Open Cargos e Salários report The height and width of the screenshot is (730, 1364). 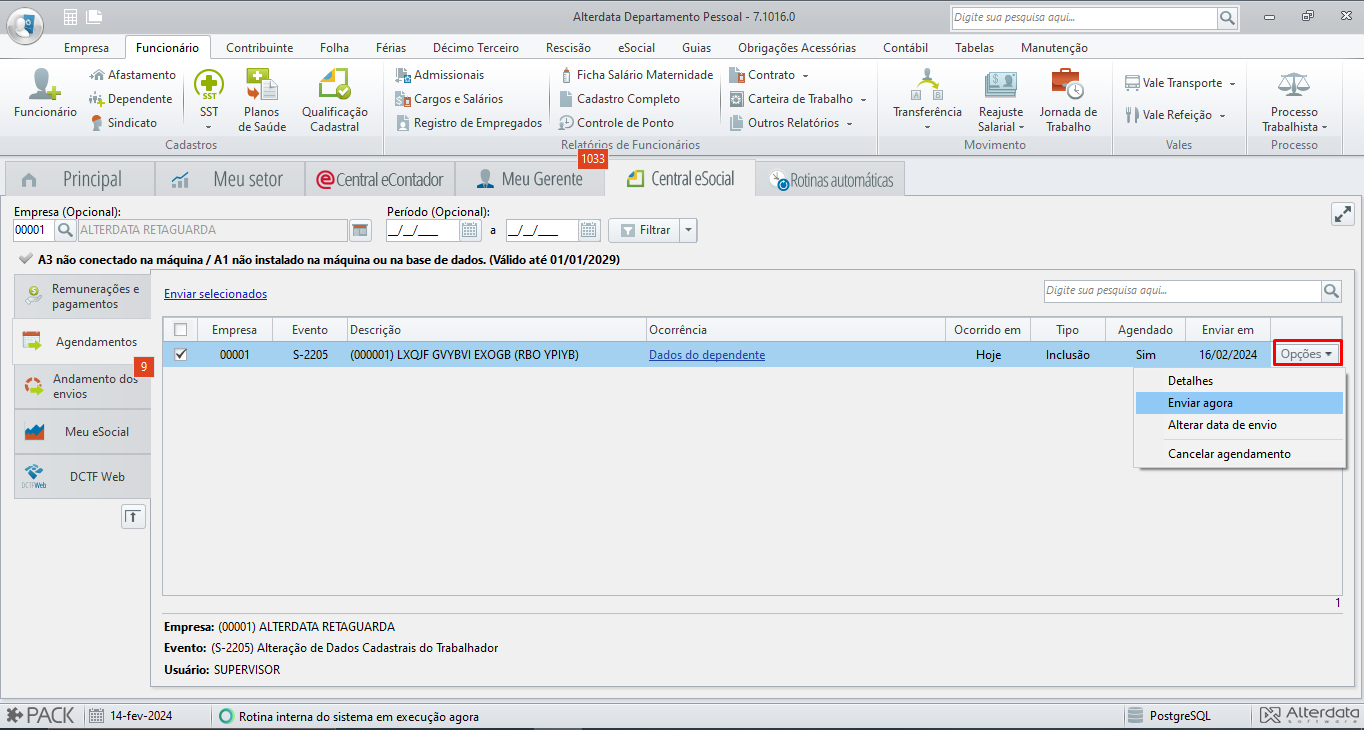(449, 99)
